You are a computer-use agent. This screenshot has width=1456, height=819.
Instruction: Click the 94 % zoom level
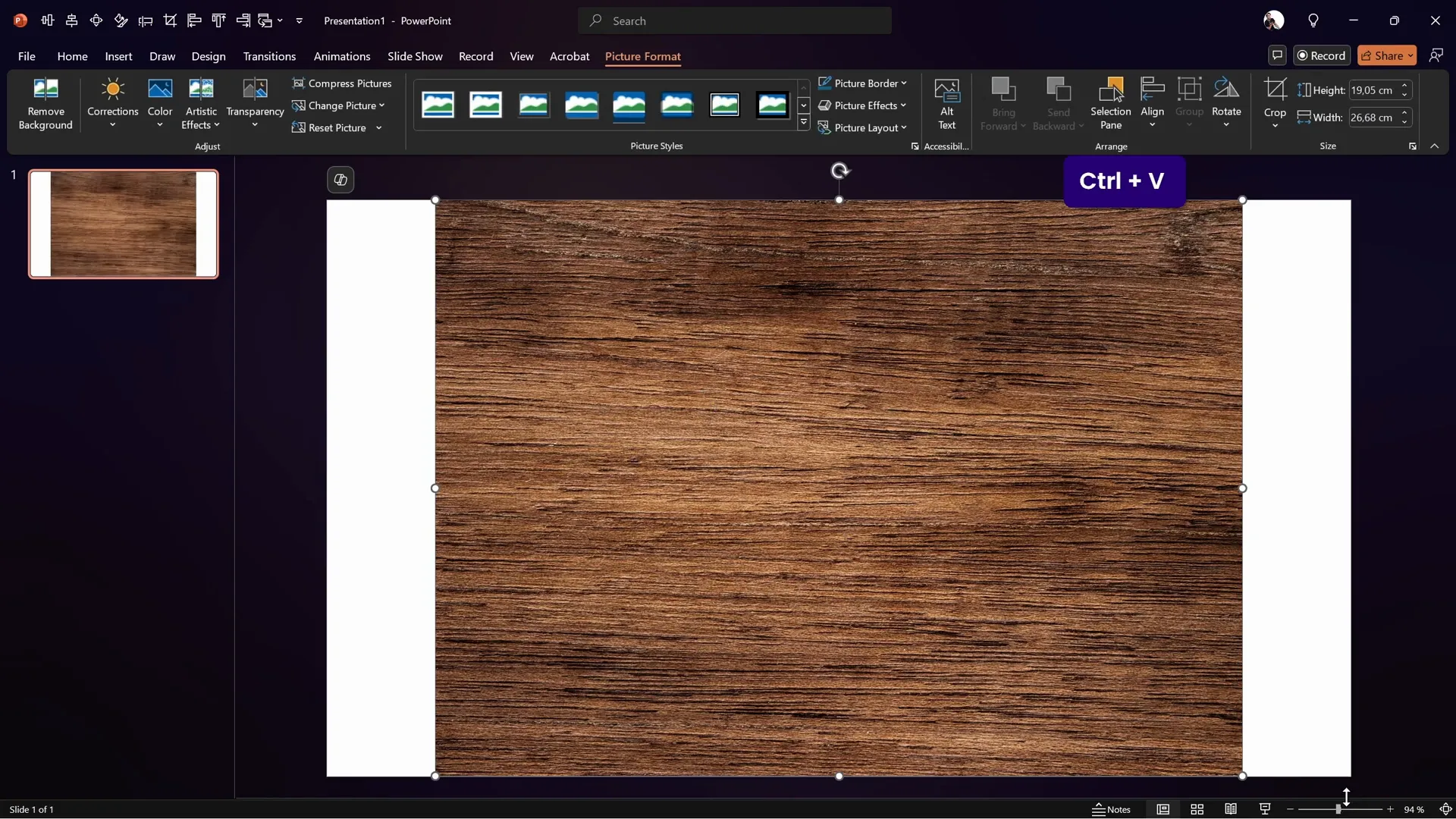click(1414, 809)
